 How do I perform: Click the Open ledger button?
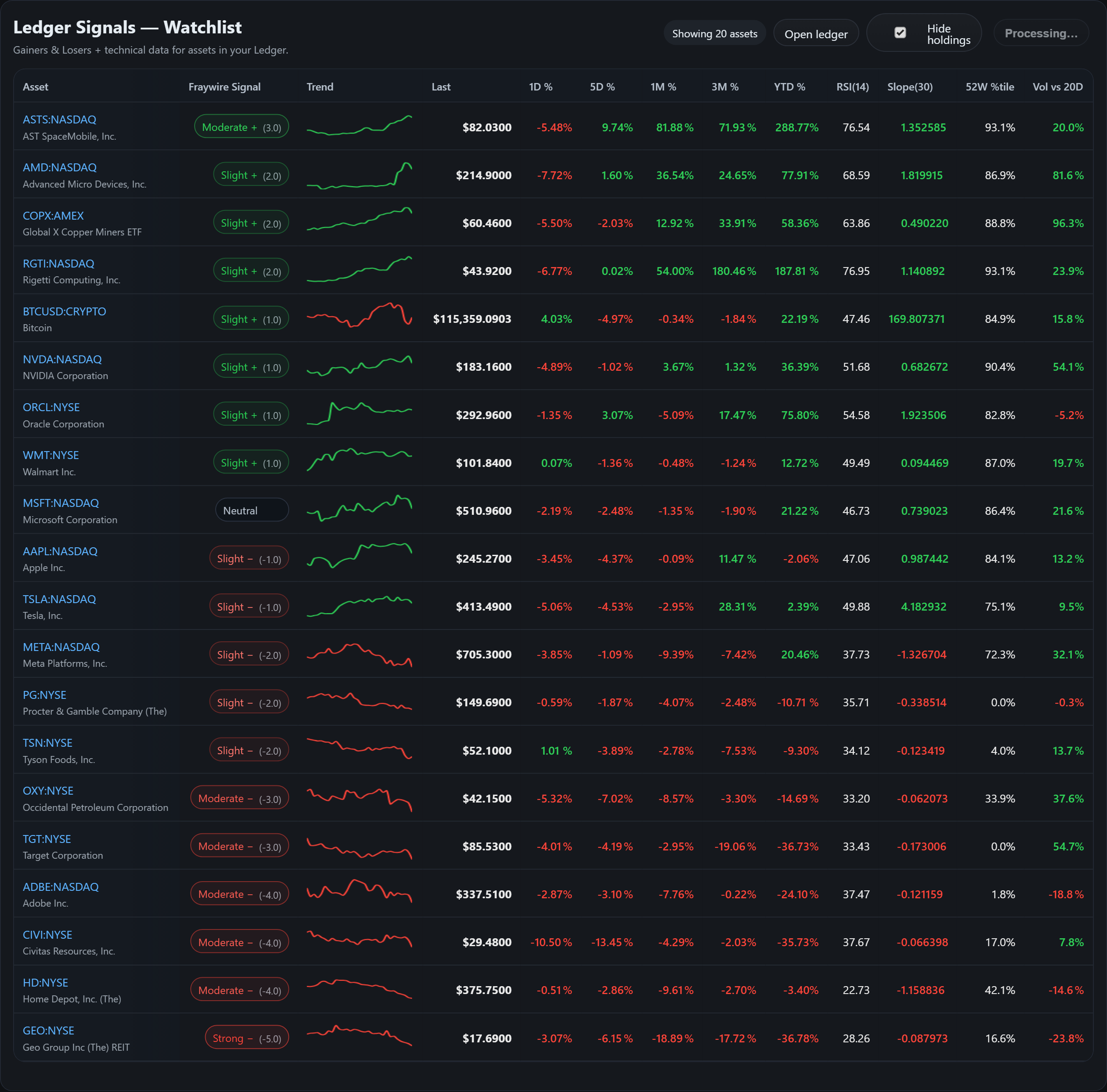coord(815,34)
